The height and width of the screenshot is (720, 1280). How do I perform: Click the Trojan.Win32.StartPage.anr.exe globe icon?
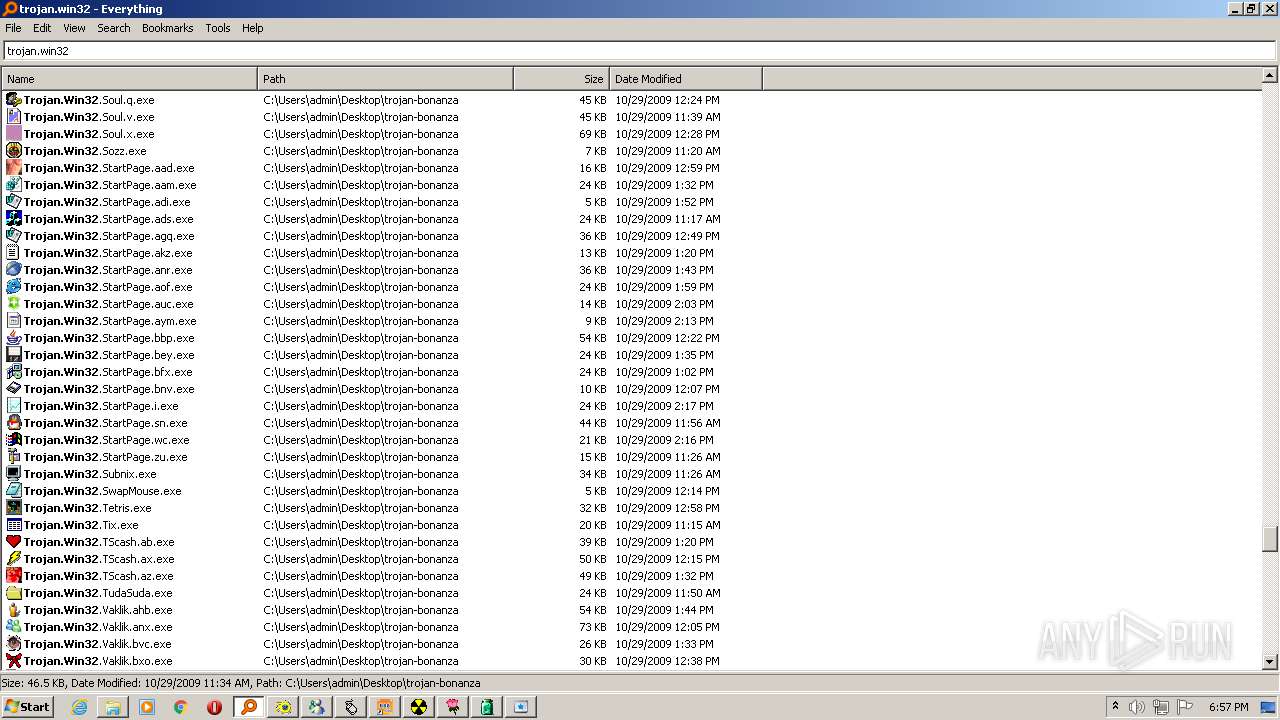click(x=14, y=270)
